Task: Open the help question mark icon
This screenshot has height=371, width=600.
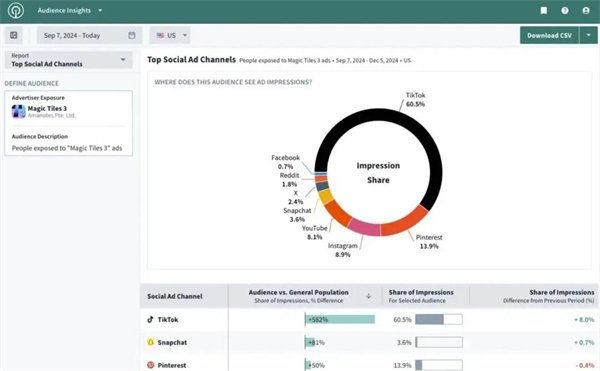Action: [565, 11]
